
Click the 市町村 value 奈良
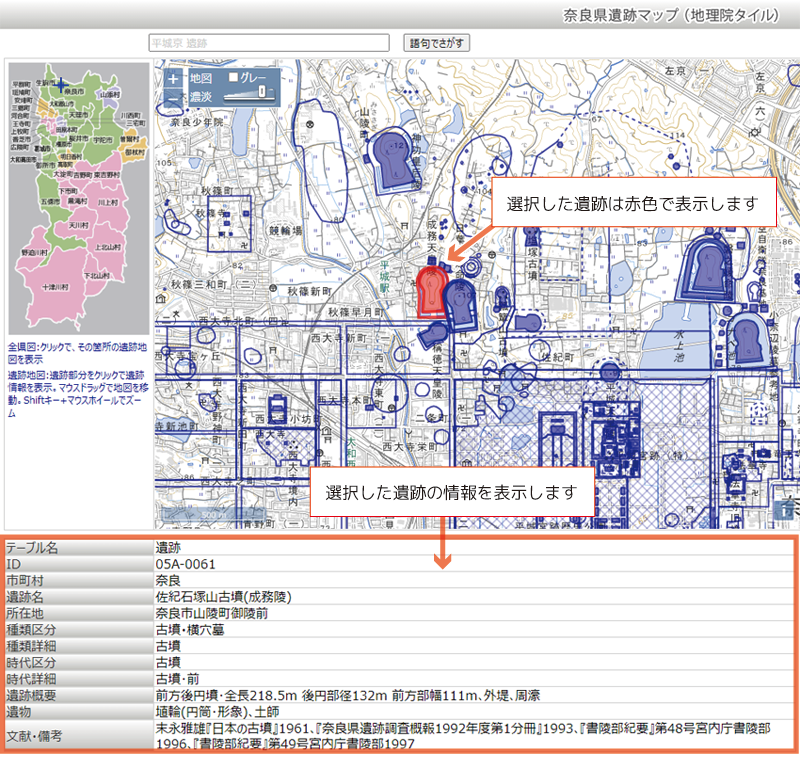168,580
